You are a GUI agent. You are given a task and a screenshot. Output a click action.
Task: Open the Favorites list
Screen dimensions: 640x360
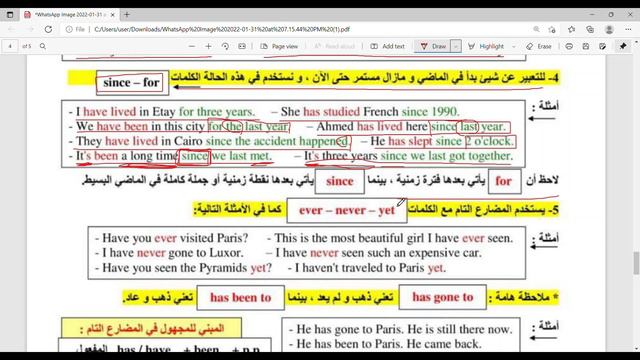tap(571, 29)
